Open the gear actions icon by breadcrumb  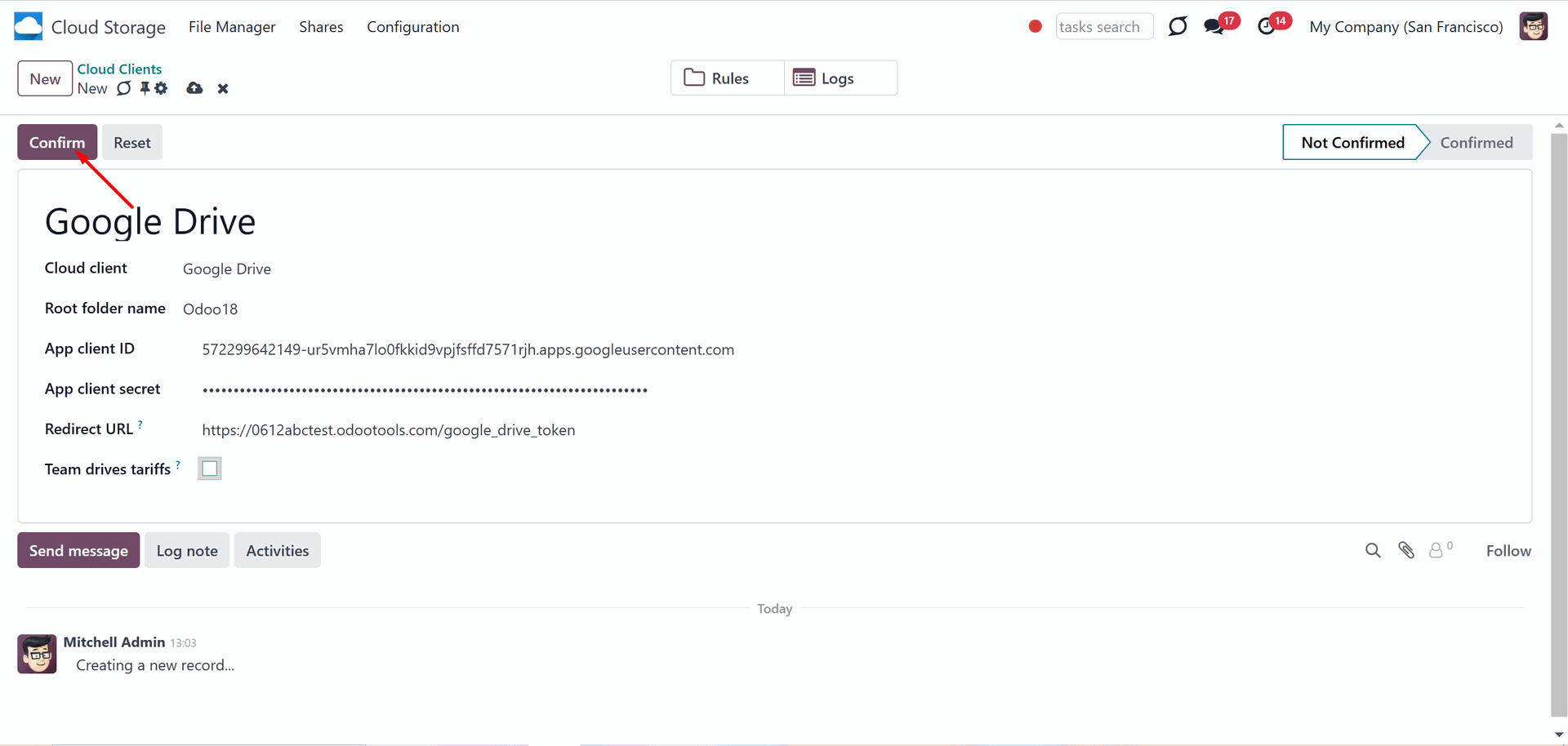161,88
